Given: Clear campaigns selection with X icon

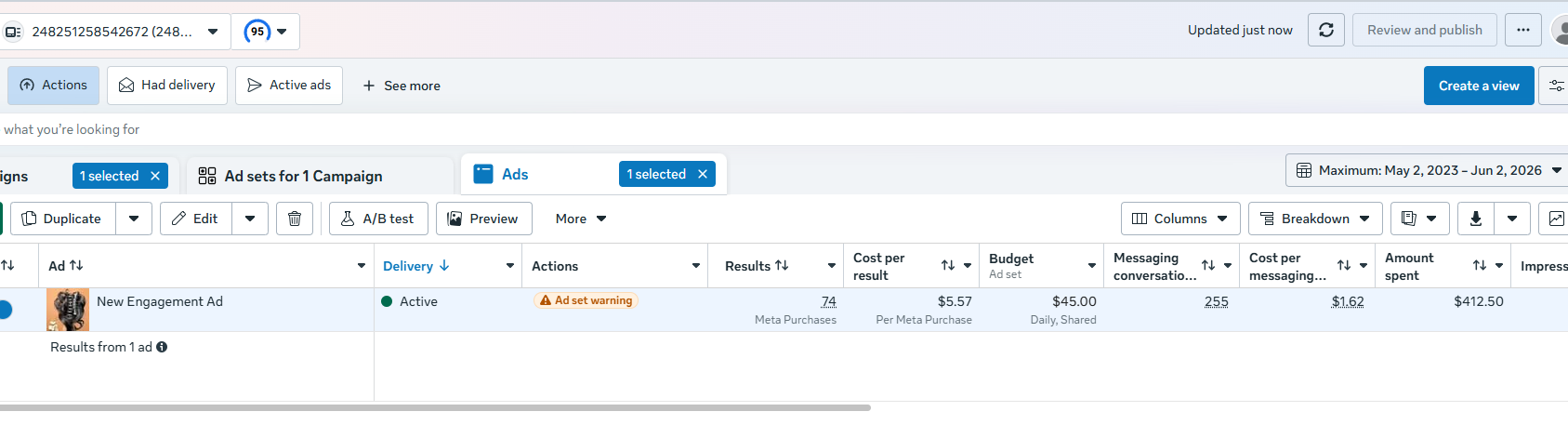Looking at the screenshot, I should tap(155, 176).
